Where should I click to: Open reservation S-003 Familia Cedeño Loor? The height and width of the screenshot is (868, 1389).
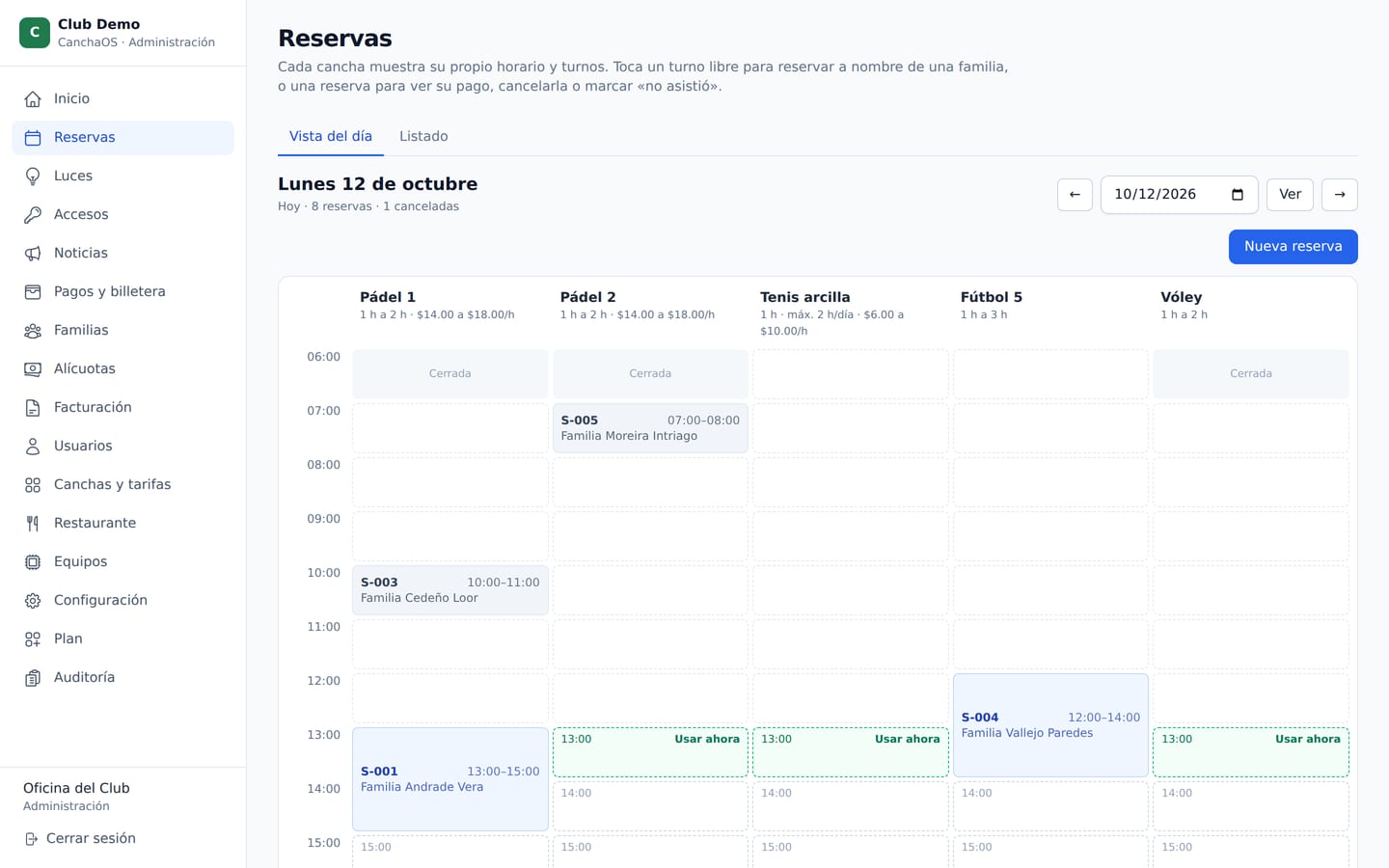point(450,590)
